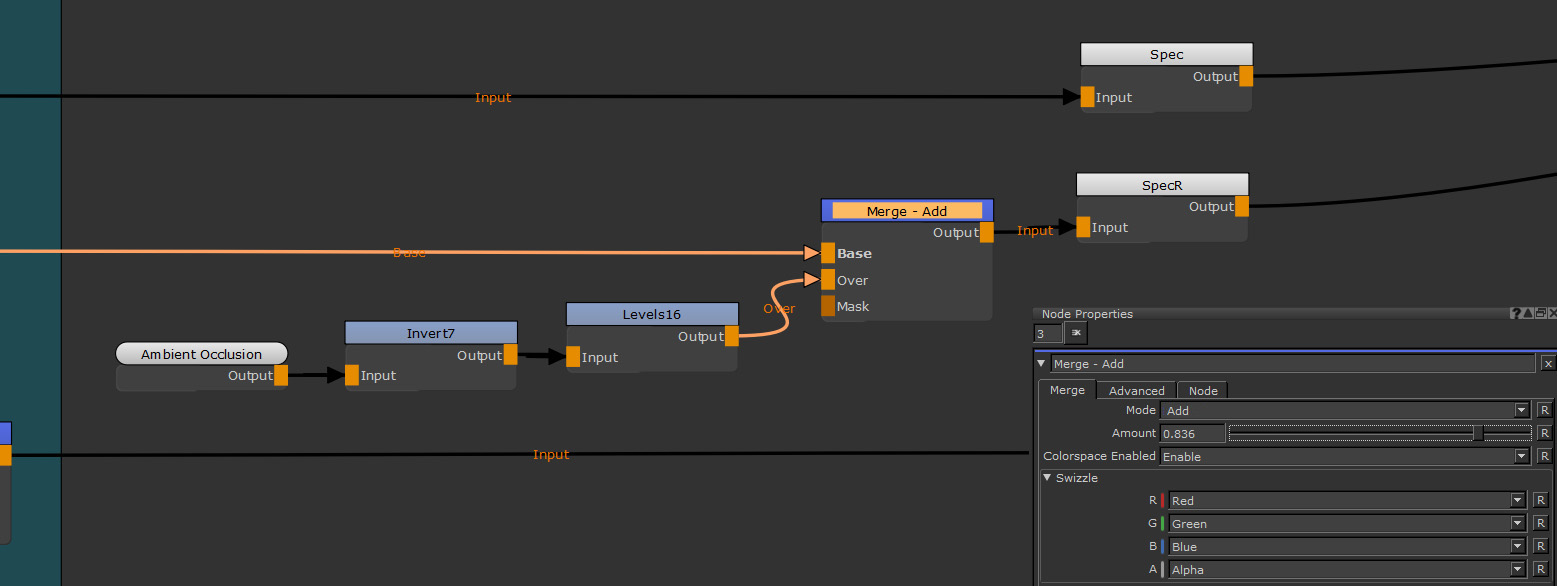The width and height of the screenshot is (1557, 586).
Task: Reset the Amount value with its R button
Action: click(1544, 433)
